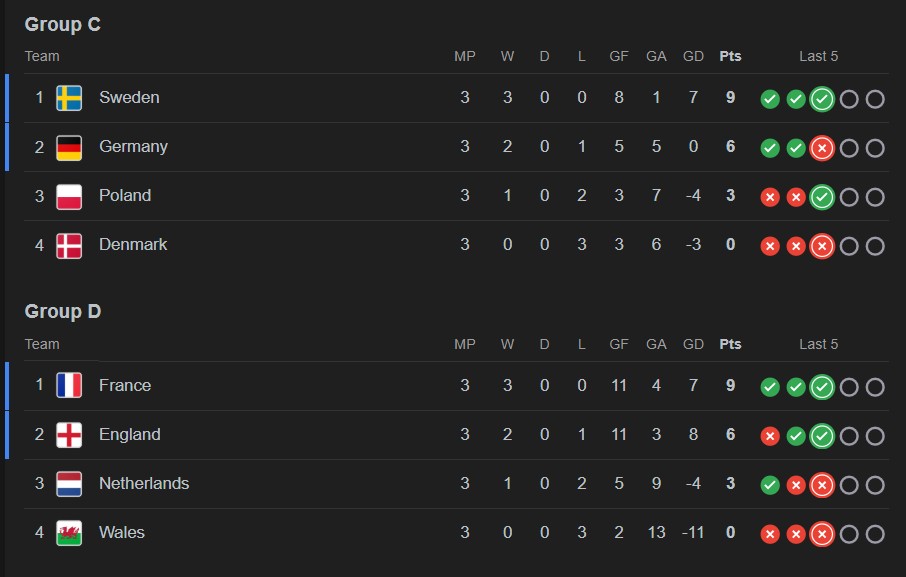
Task: Click the Poland flag icon
Action: point(69,196)
